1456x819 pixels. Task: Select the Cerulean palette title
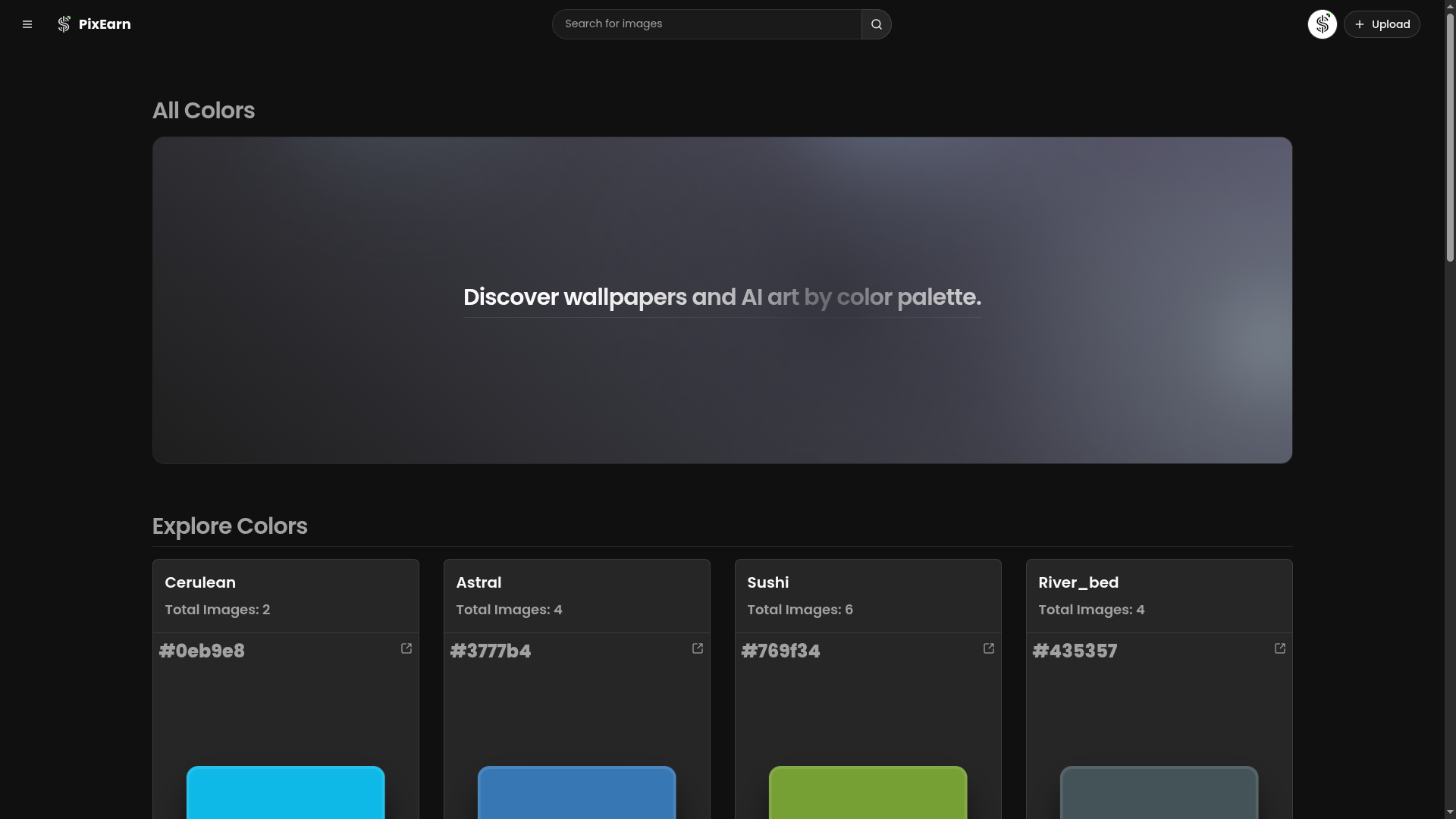199,582
